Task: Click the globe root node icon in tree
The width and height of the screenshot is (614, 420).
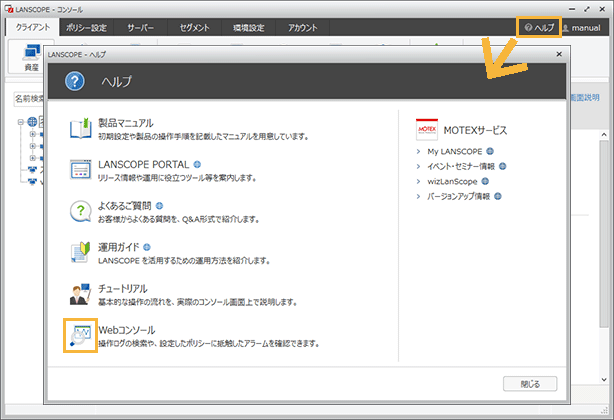Action: (32, 122)
